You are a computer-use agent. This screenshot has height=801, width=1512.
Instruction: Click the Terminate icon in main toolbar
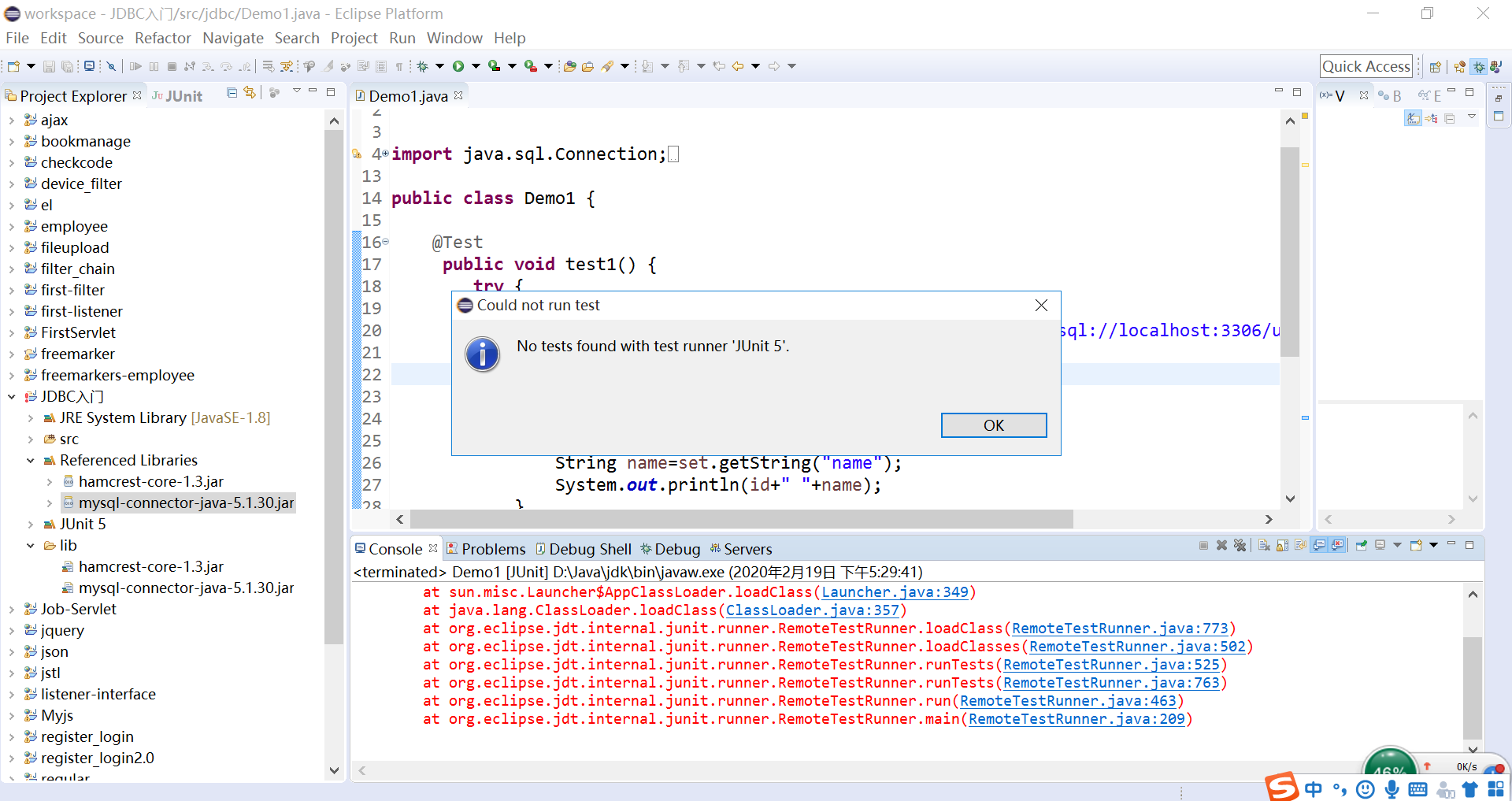tap(172, 66)
